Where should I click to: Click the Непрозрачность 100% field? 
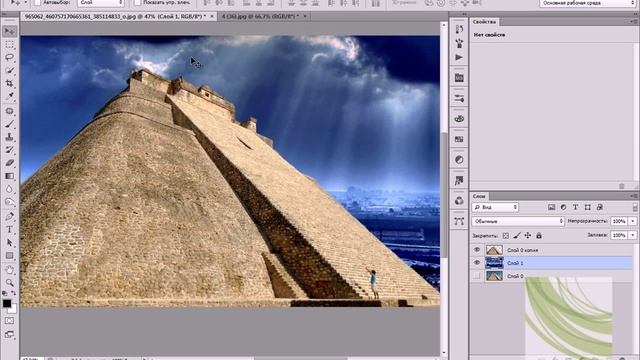pyautogui.click(x=619, y=221)
